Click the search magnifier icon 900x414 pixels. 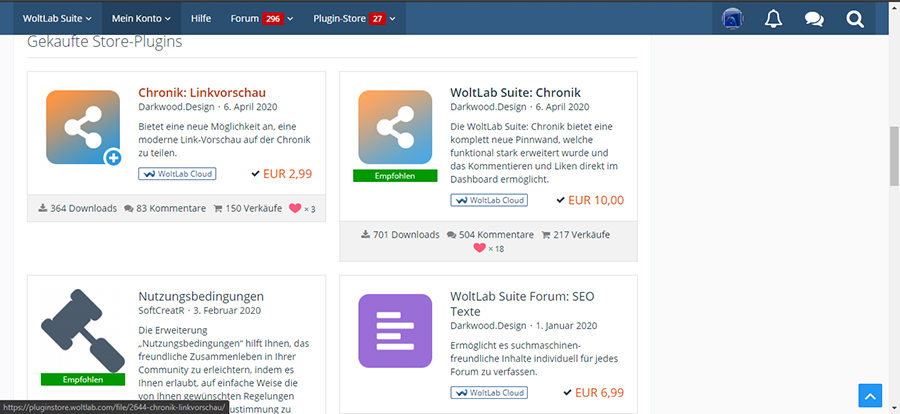(x=854, y=19)
